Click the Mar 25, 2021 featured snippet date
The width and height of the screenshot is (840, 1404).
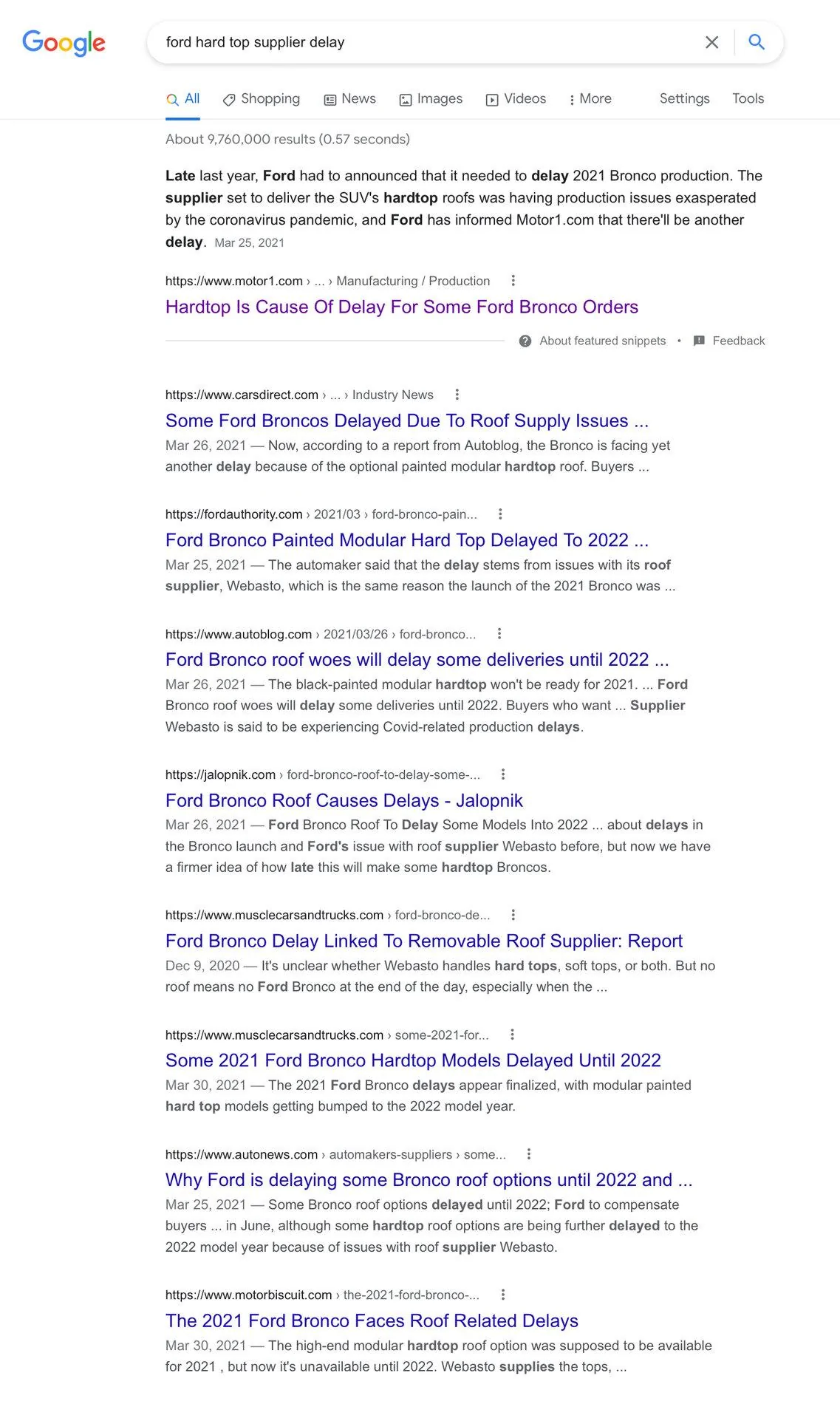[249, 242]
